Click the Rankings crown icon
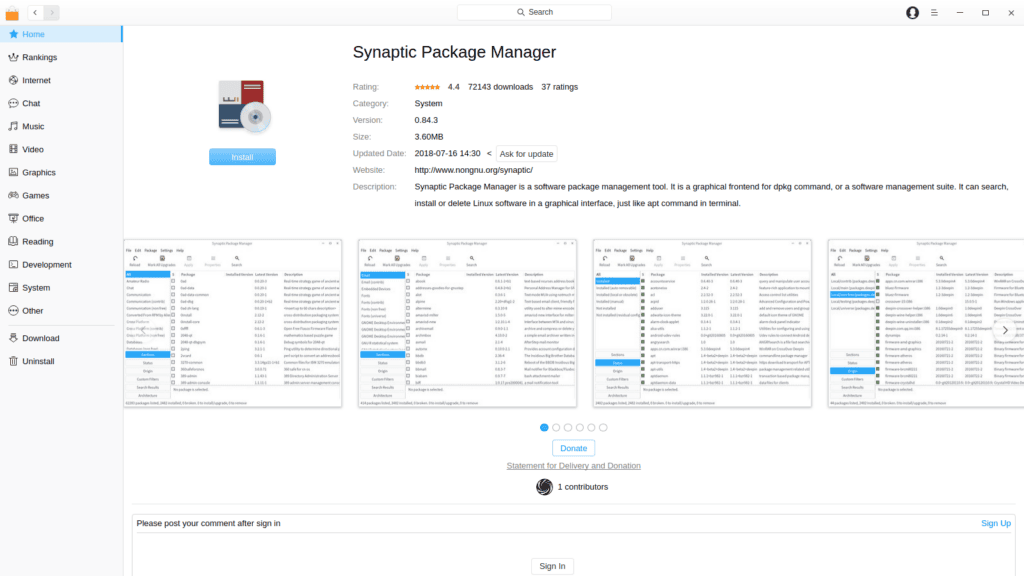The image size is (1024, 576). pyautogui.click(x=13, y=57)
